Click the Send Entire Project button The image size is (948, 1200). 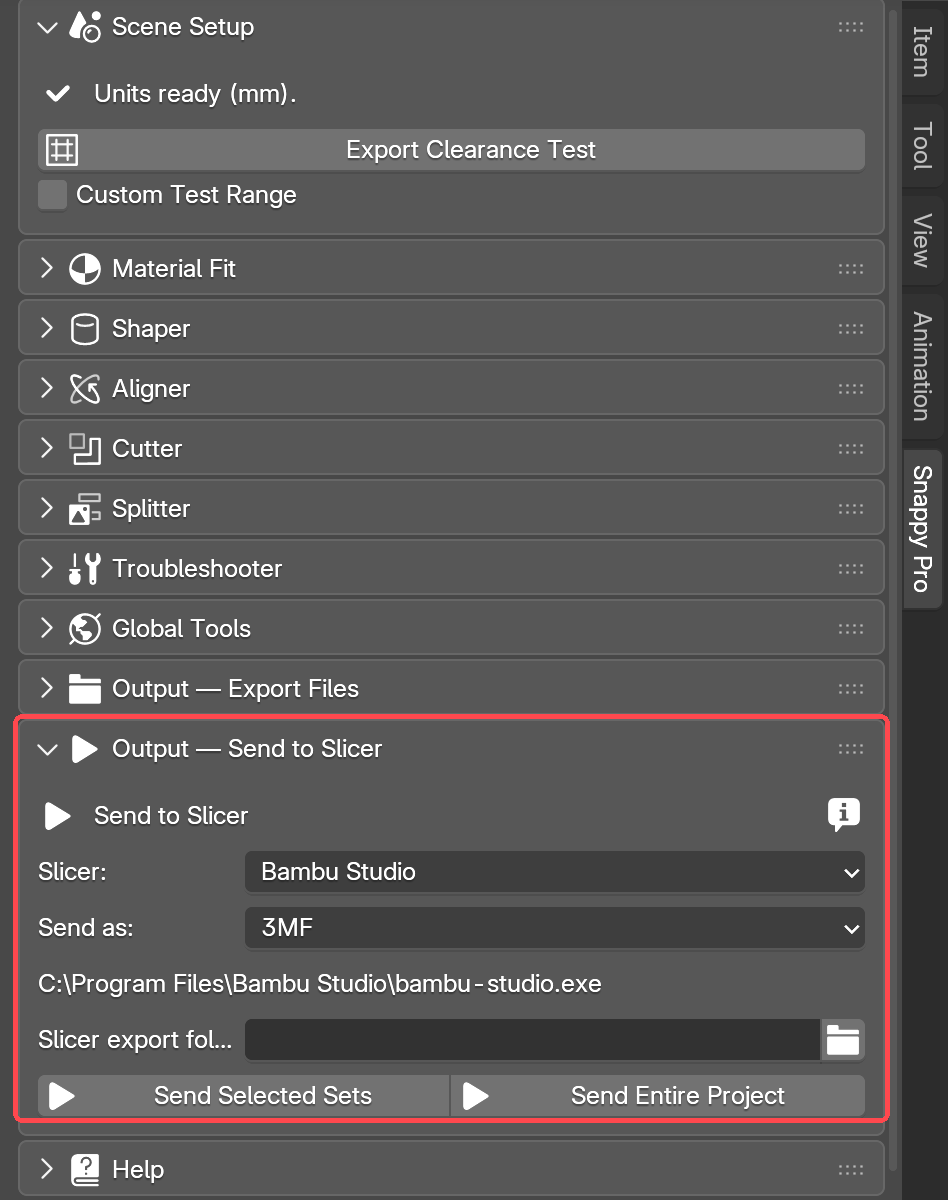658,1096
